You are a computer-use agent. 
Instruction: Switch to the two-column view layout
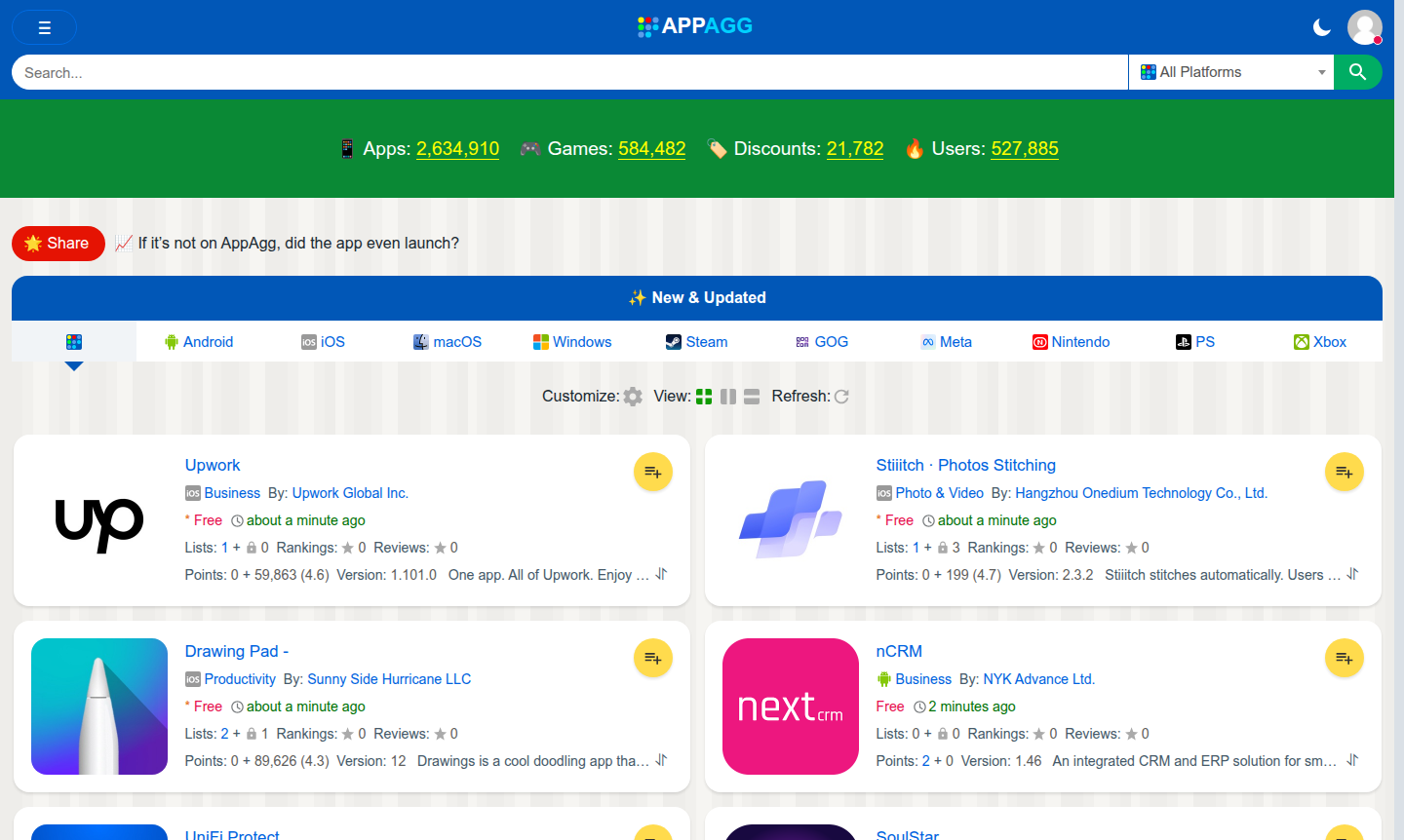coord(728,397)
